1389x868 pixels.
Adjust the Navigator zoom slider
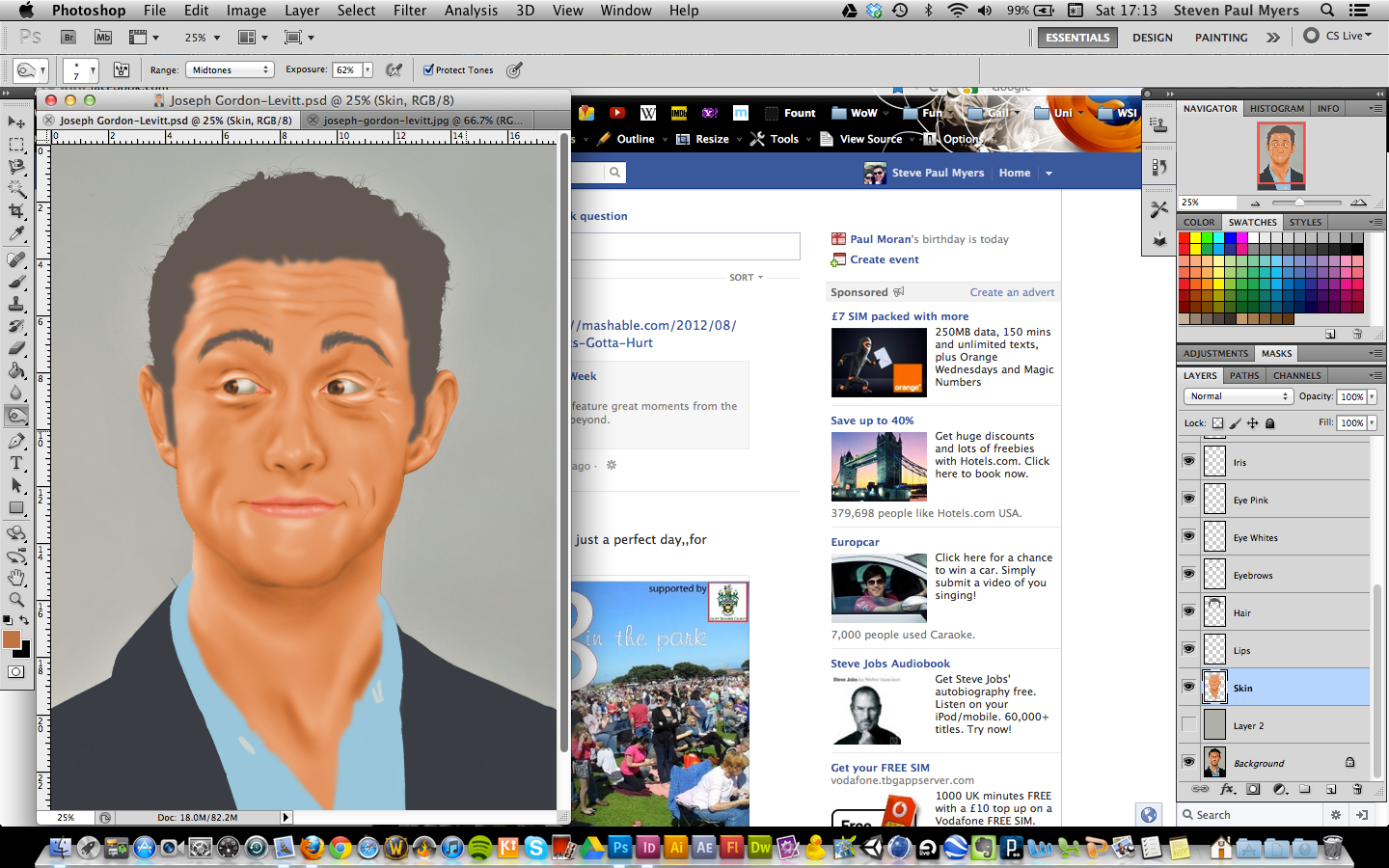tap(1300, 203)
